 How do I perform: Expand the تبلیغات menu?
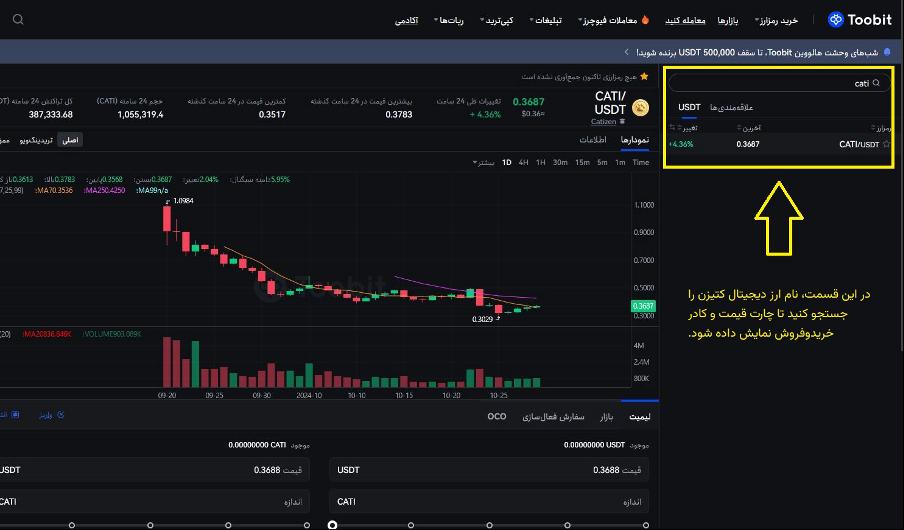pyautogui.click(x=545, y=21)
